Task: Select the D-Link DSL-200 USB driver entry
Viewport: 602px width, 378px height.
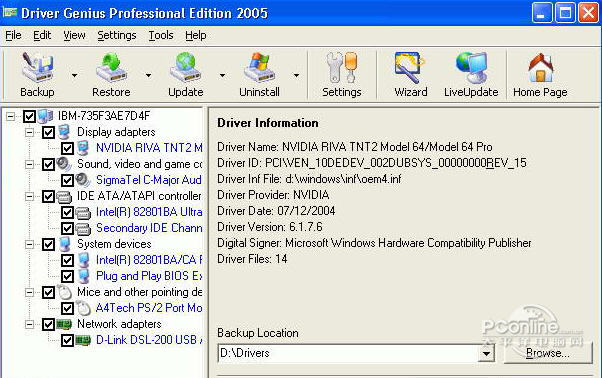Action: [x=149, y=340]
